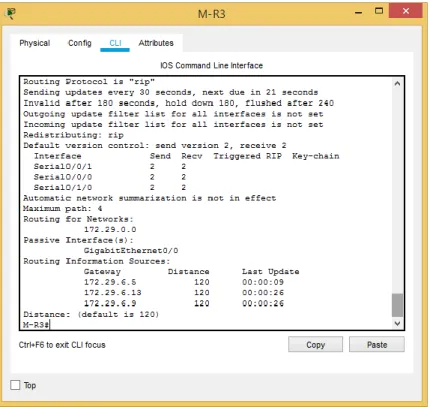Click the Serial0/0/0 interface row
Screen dimensions: 430x407
pyautogui.click(x=110, y=177)
